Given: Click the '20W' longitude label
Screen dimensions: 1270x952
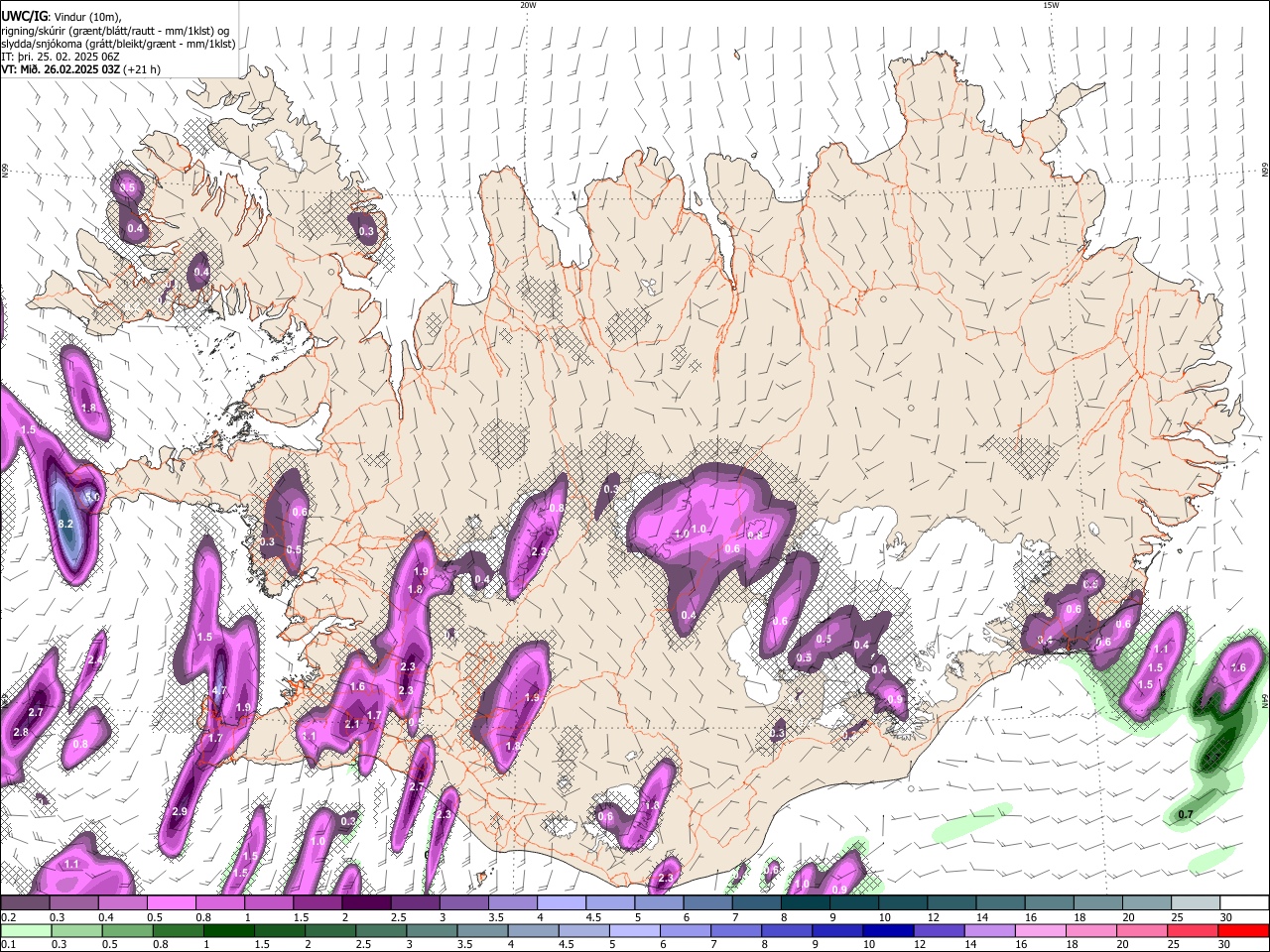Looking at the screenshot, I should click(x=528, y=5).
